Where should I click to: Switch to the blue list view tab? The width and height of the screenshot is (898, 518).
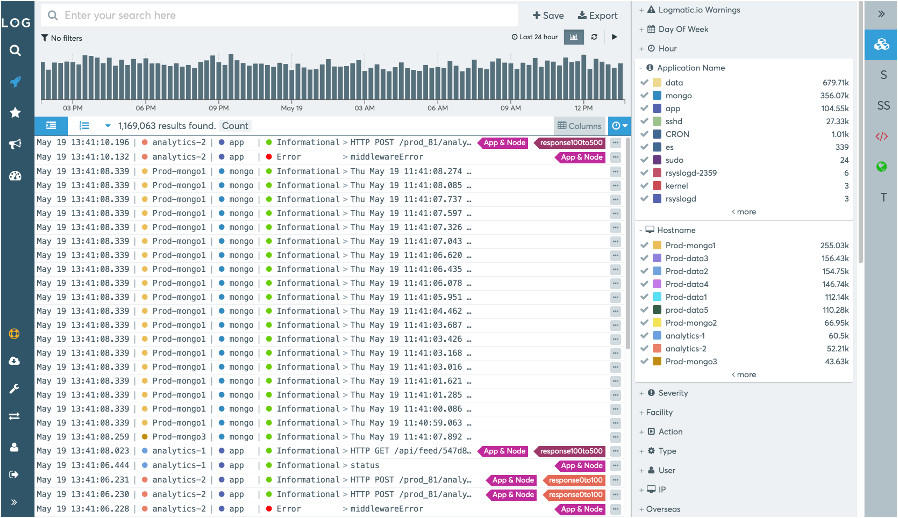click(51, 125)
